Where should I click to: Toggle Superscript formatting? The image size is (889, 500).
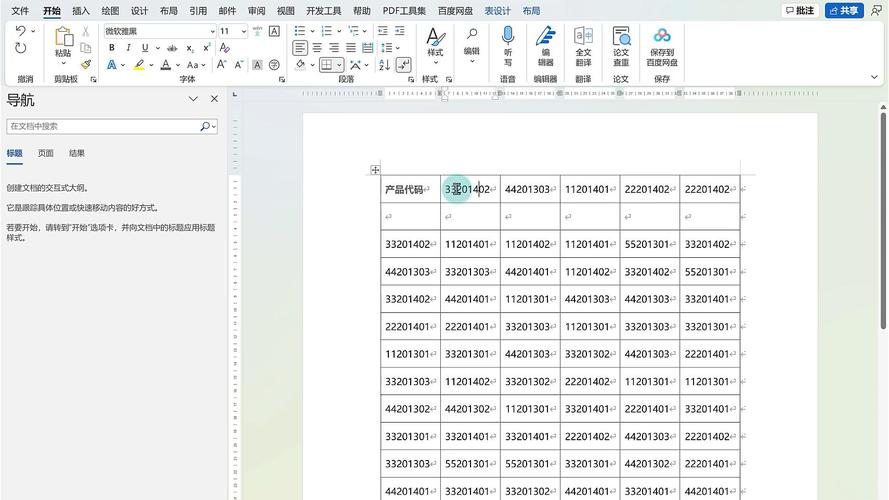tap(207, 48)
